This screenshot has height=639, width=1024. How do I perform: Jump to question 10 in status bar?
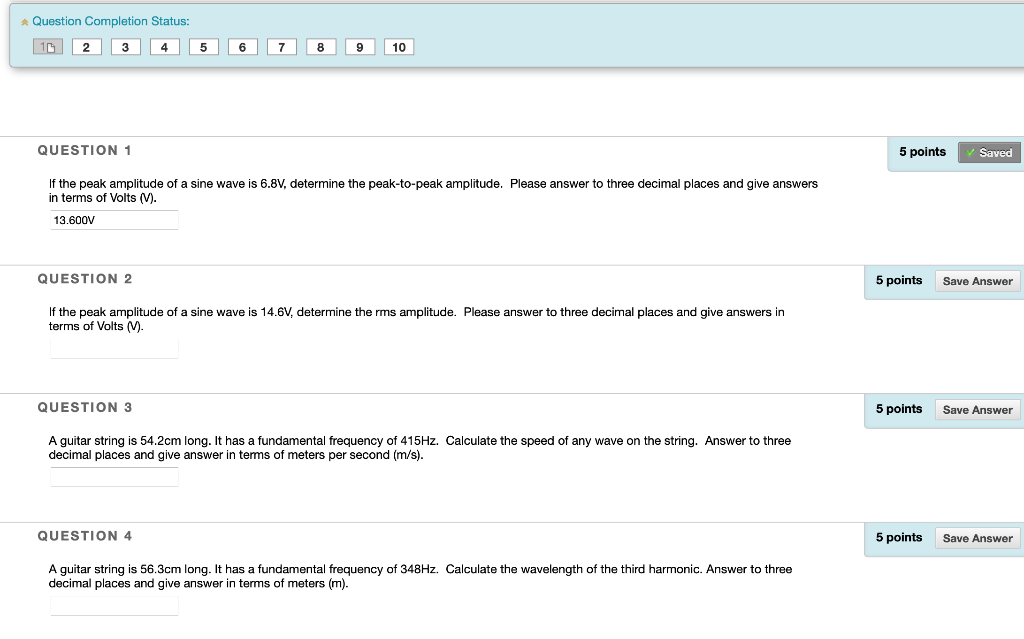click(x=399, y=47)
